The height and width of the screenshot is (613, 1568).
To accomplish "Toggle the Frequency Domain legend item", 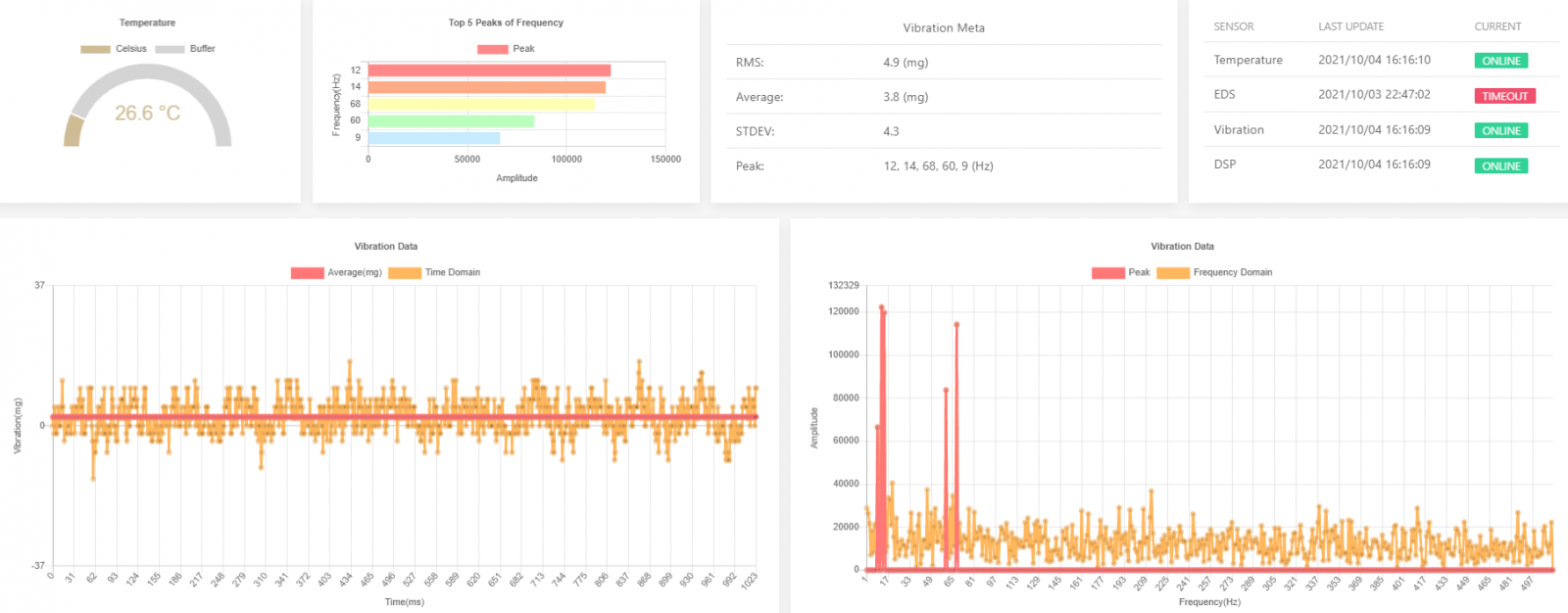I will [1214, 273].
